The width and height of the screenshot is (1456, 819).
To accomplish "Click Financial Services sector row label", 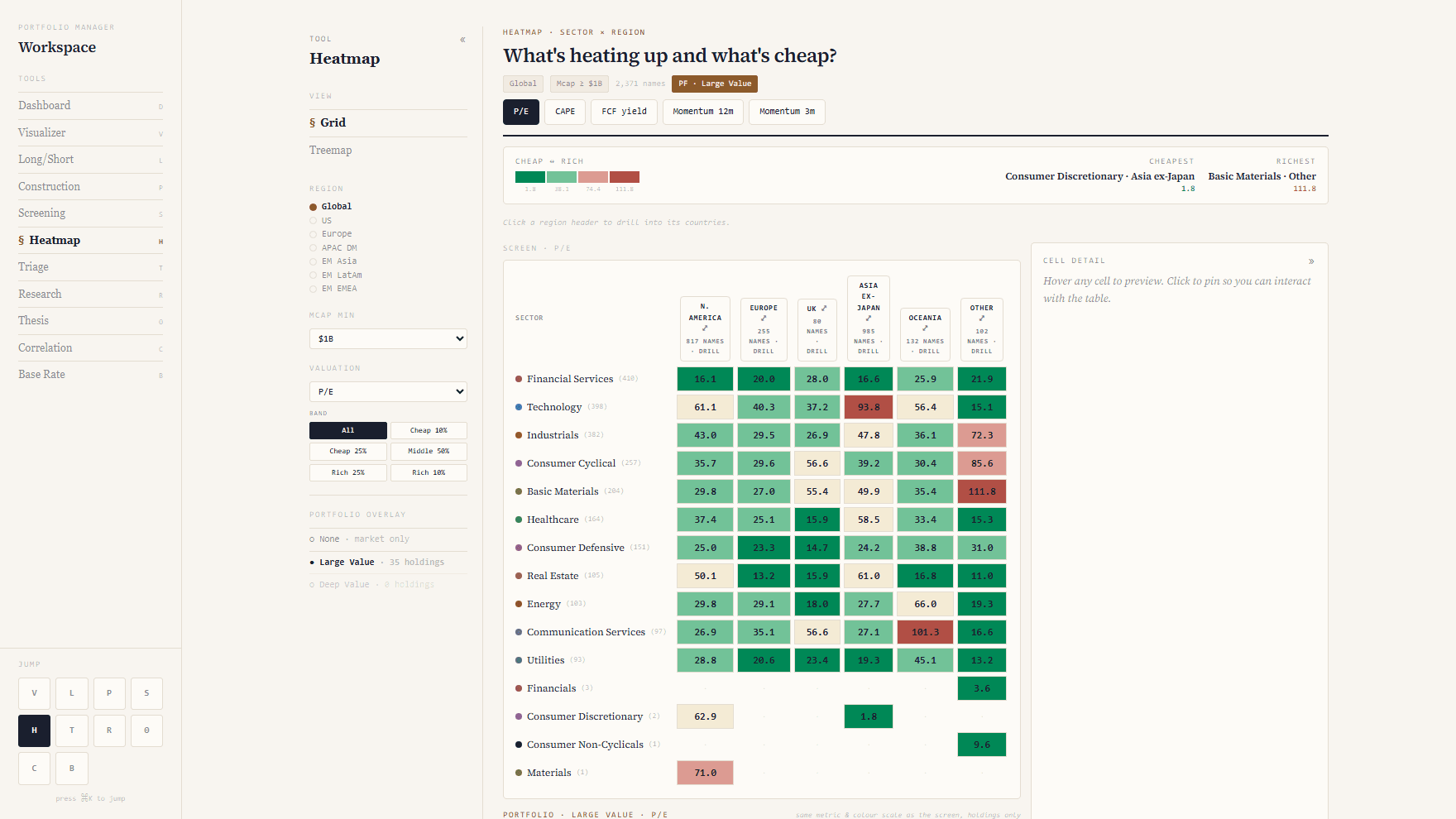I will tap(570, 379).
